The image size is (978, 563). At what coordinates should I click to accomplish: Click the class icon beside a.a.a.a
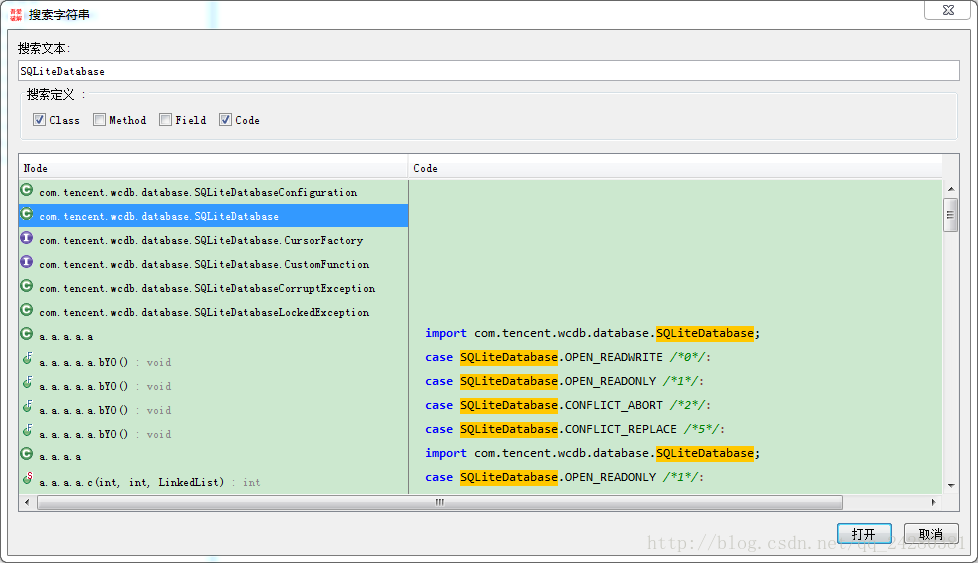pos(26,454)
